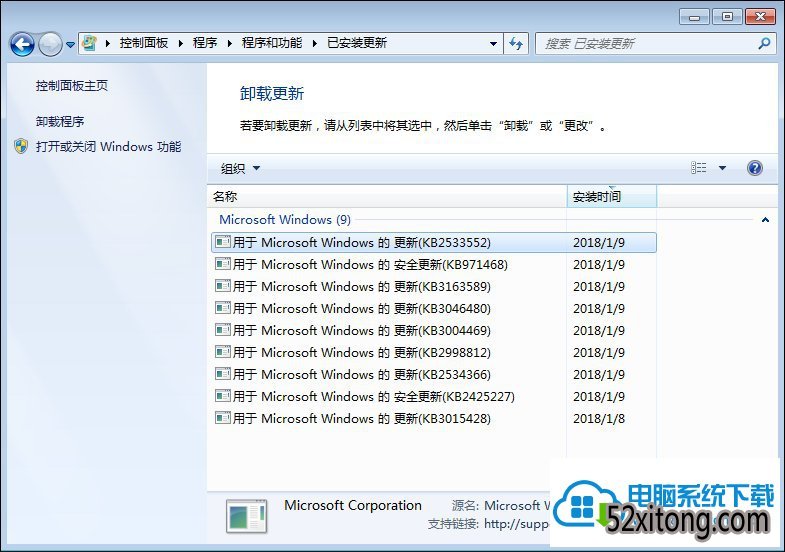Select update KB3004469 row
The image size is (785, 552).
coord(434,331)
